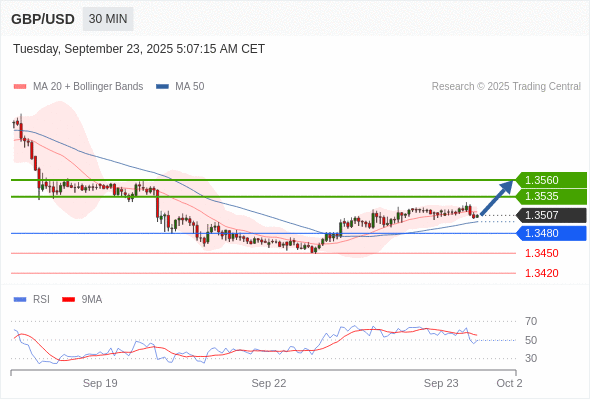Click the current price 1.3507 tag
The image size is (590, 400).
tap(551, 215)
